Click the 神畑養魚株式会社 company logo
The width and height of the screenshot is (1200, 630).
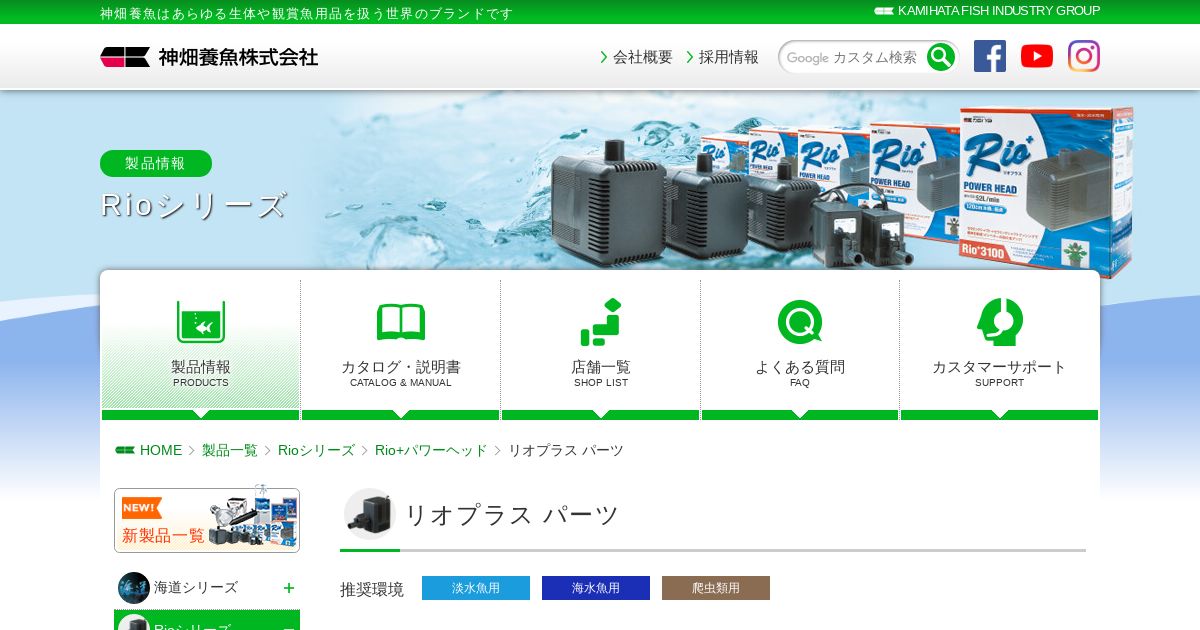click(209, 57)
